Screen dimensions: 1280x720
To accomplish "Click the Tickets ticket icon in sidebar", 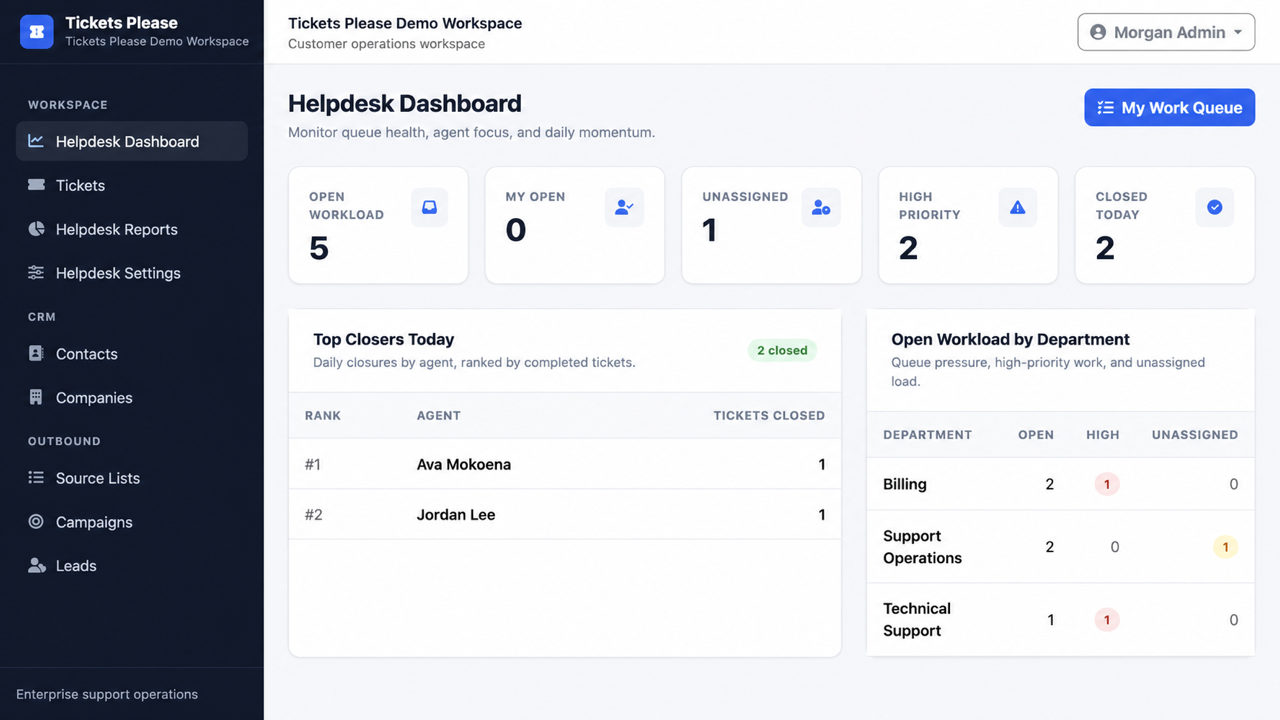I will [36, 185].
